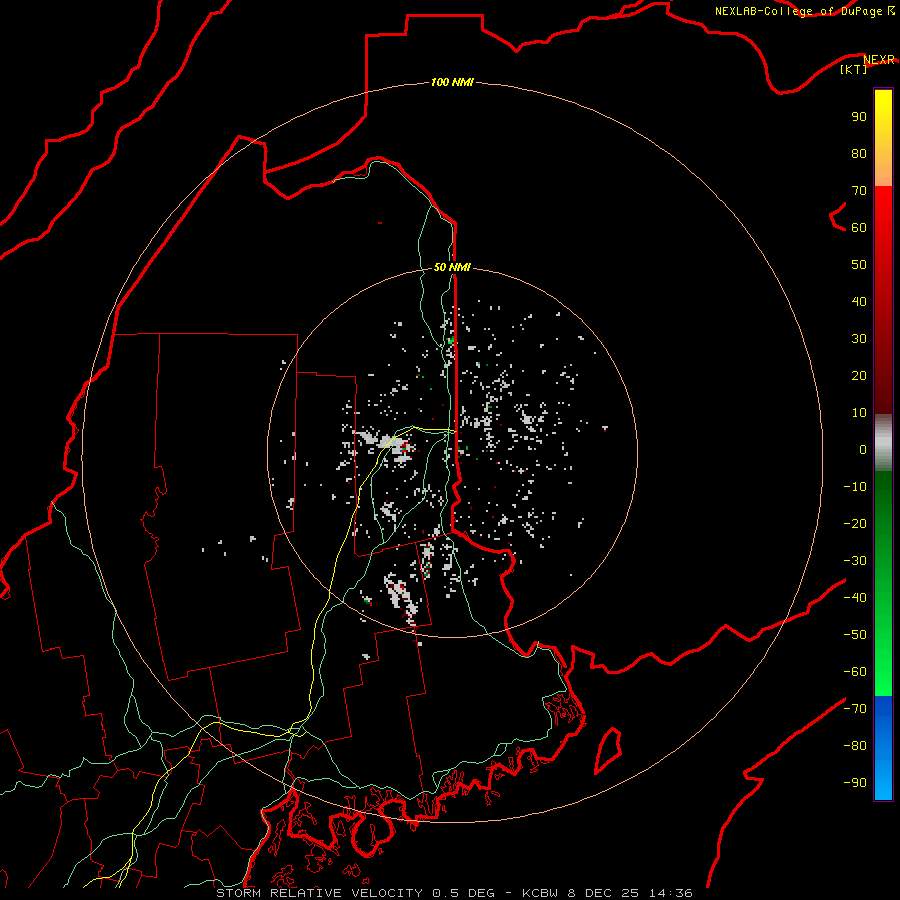
Task: Click the 20 value on the velocity scale
Action: [859, 375]
